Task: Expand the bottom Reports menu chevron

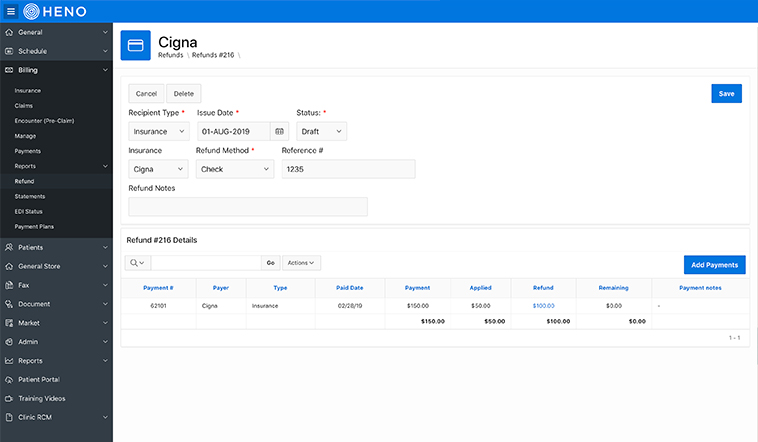Action: [105, 361]
